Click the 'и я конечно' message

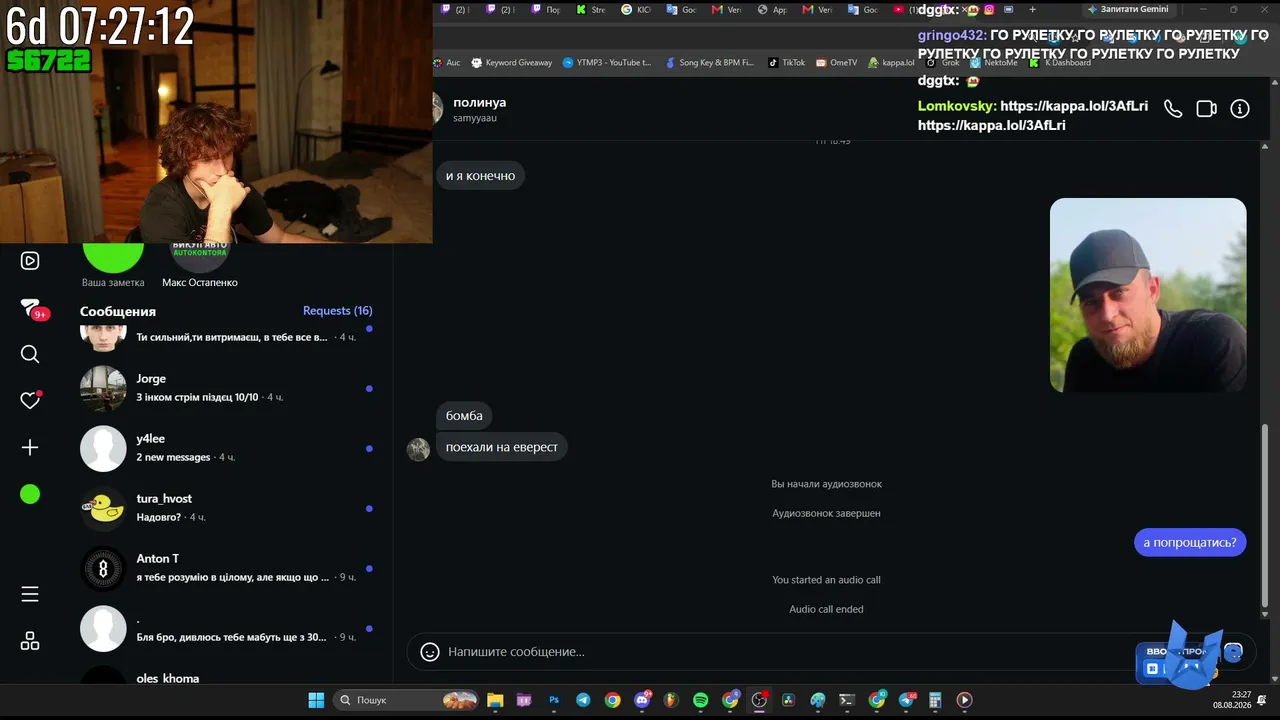(x=481, y=176)
